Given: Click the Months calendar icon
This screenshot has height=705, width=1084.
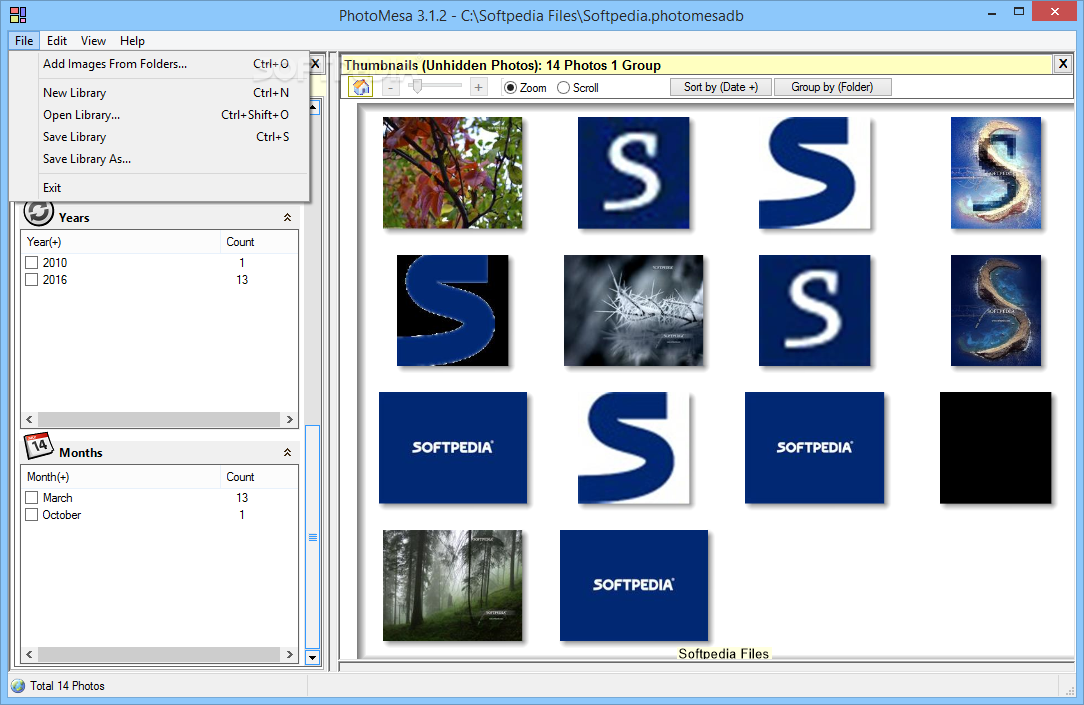Looking at the screenshot, I should pyautogui.click(x=39, y=446).
